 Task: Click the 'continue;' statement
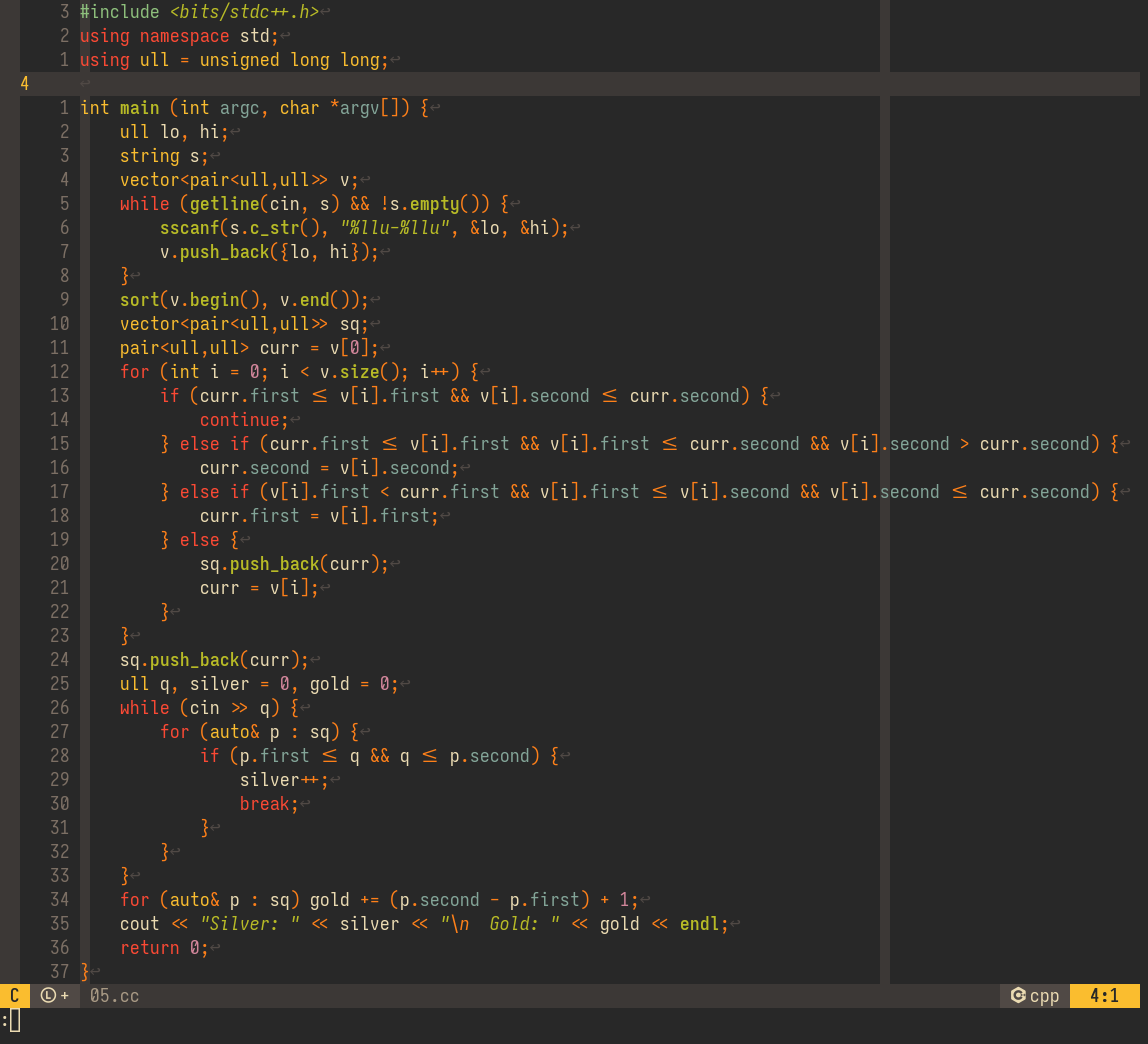tap(245, 420)
